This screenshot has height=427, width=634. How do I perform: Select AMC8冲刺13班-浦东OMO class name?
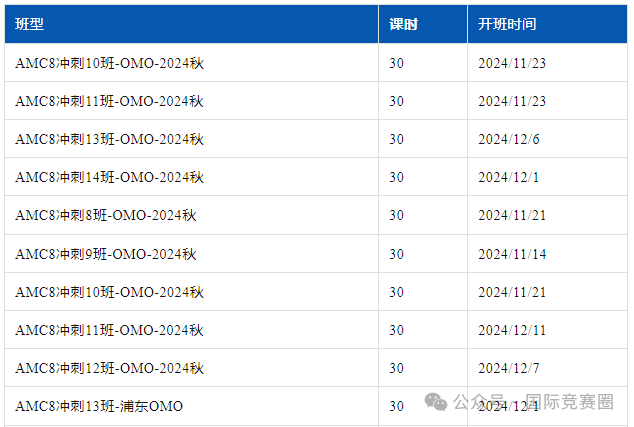[99, 406]
